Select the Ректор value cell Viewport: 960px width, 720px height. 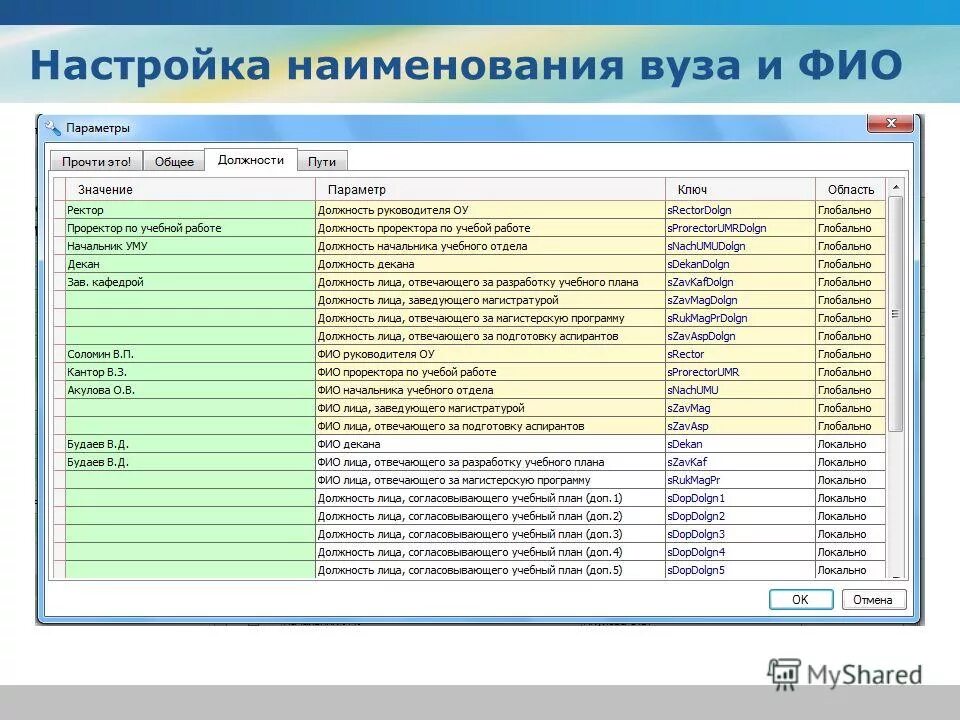point(190,210)
